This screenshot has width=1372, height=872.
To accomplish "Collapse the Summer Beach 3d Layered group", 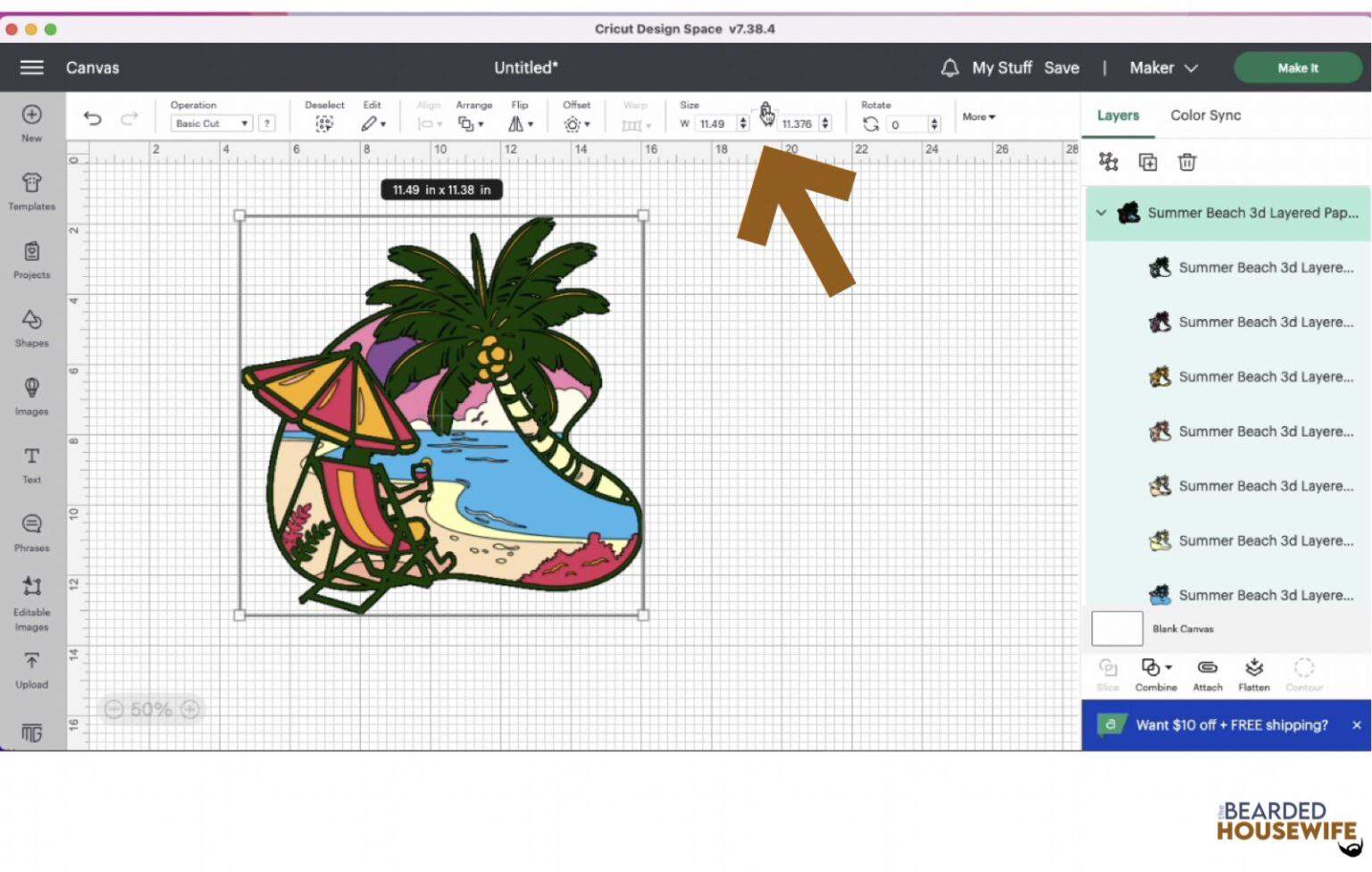I will coord(1101,213).
